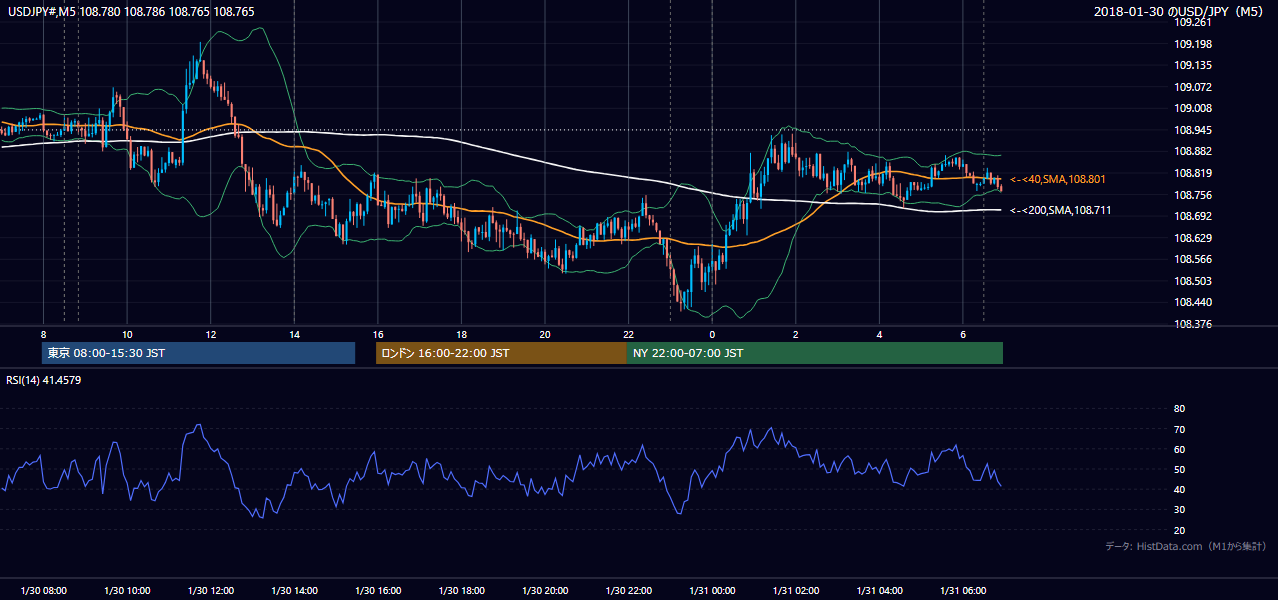Click the 1/30 08:00 date label
Image resolution: width=1278 pixels, height=600 pixels.
coord(44,591)
